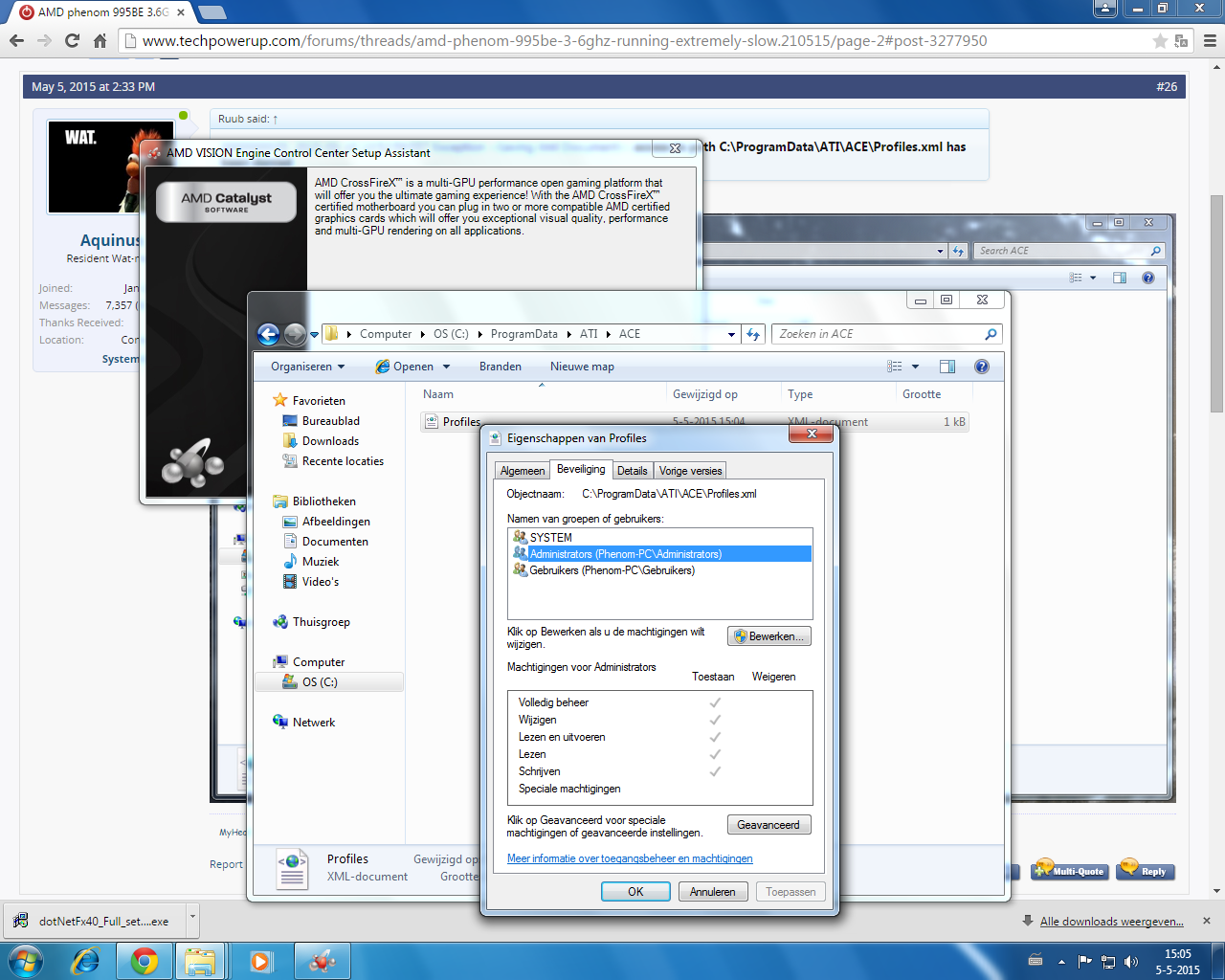The height and width of the screenshot is (980, 1225).
Task: Click the Zoeken in ACE search field
Action: 879,334
